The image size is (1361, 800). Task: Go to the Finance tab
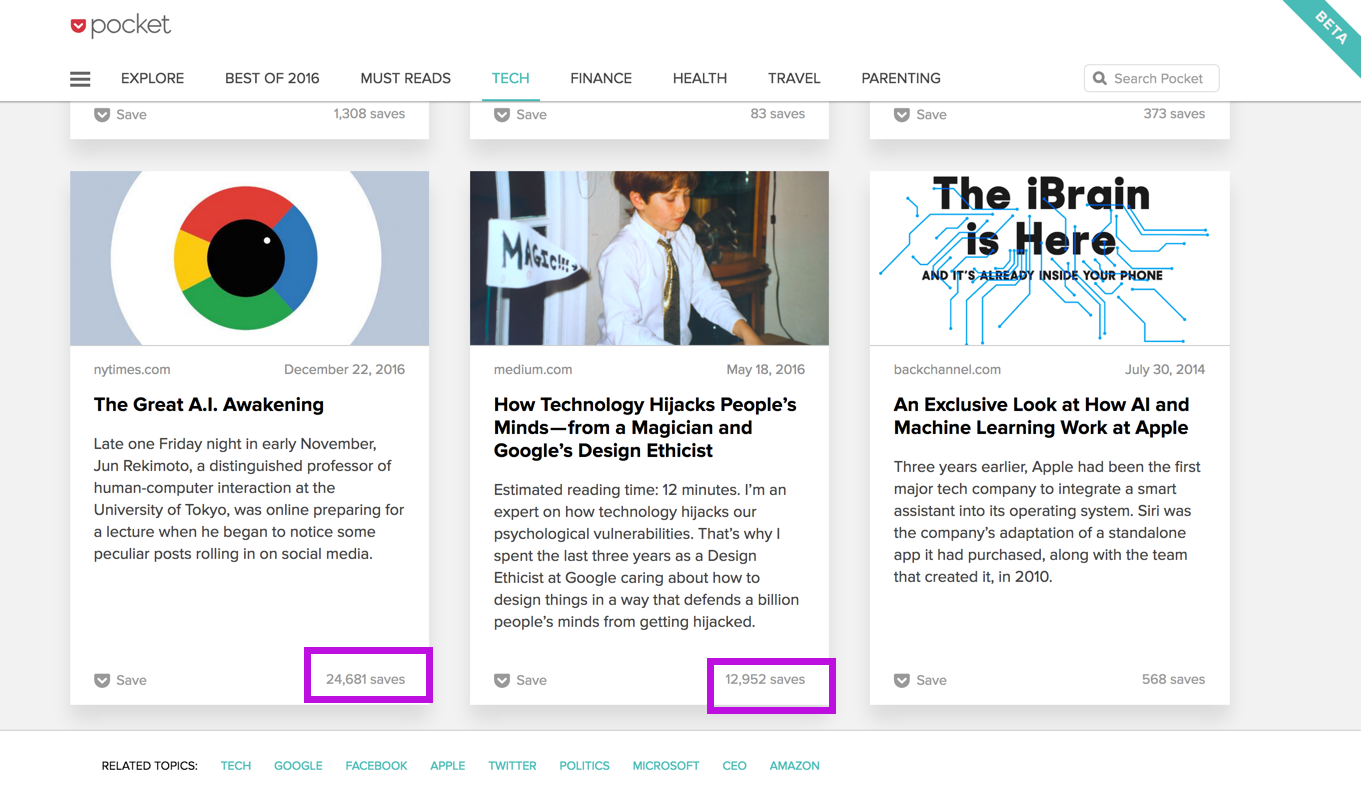601,78
